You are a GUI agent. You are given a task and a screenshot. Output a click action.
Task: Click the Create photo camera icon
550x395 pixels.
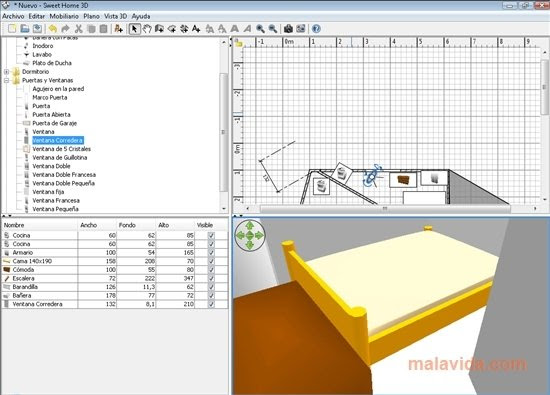288,29
